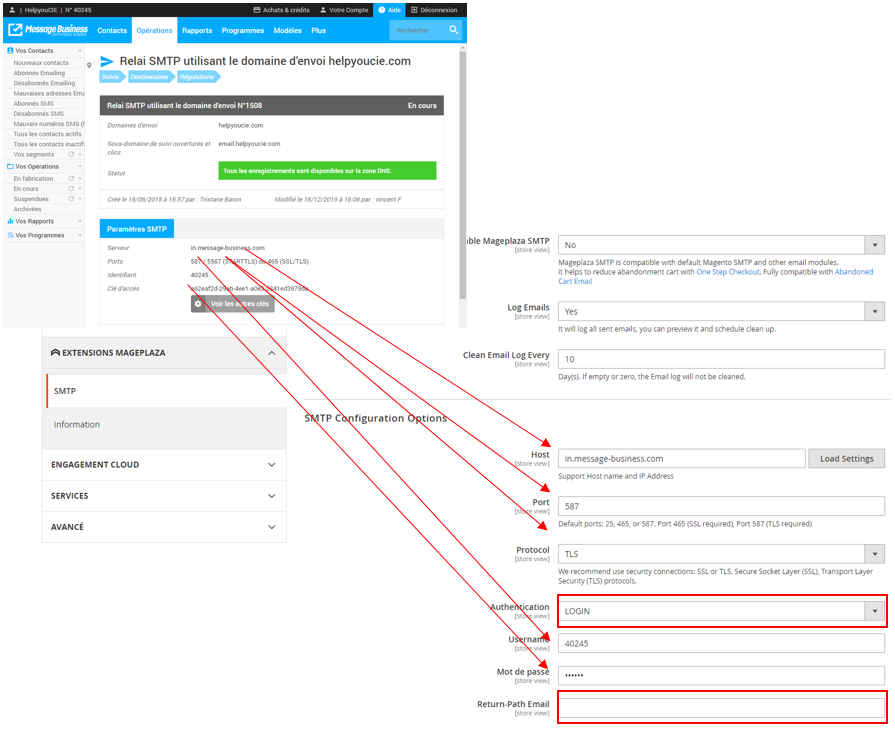Select the Paramètres SMTP tab

(x=137, y=229)
